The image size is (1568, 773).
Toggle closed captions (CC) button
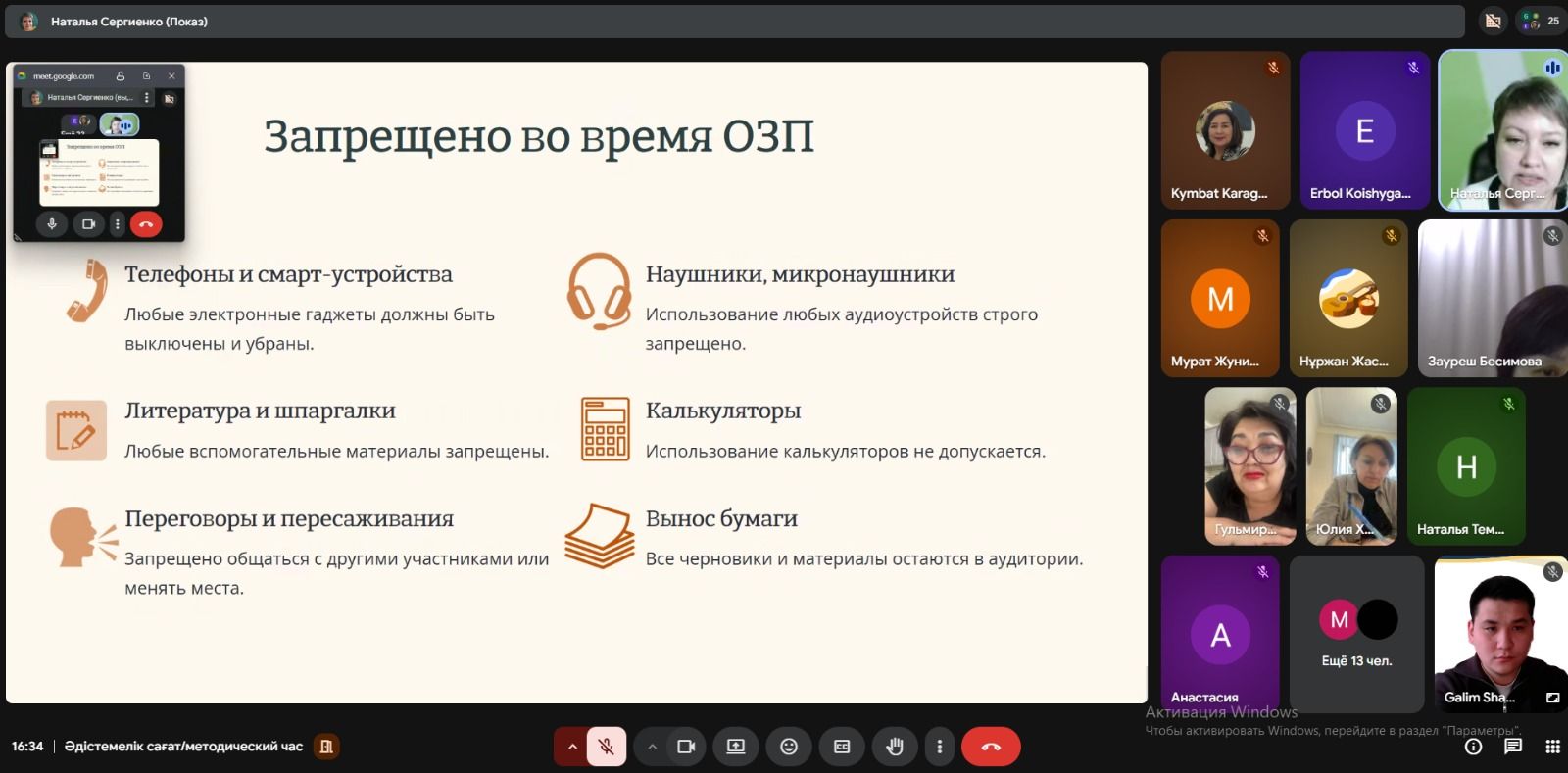842,747
